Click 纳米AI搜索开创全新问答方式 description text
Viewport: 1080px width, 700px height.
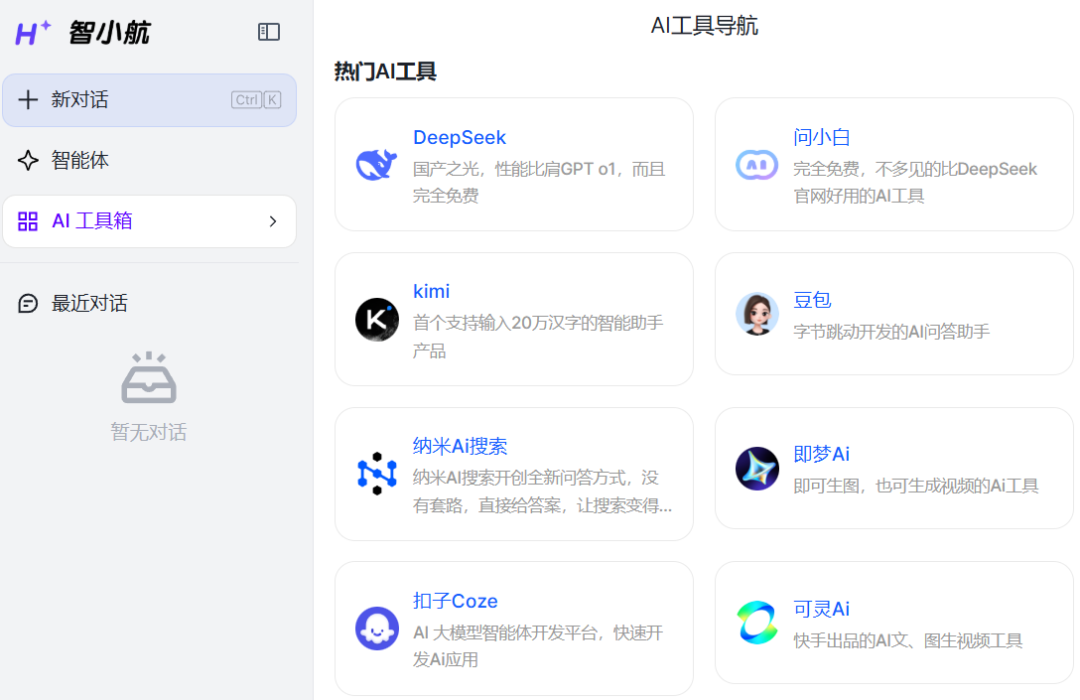[x=543, y=491]
